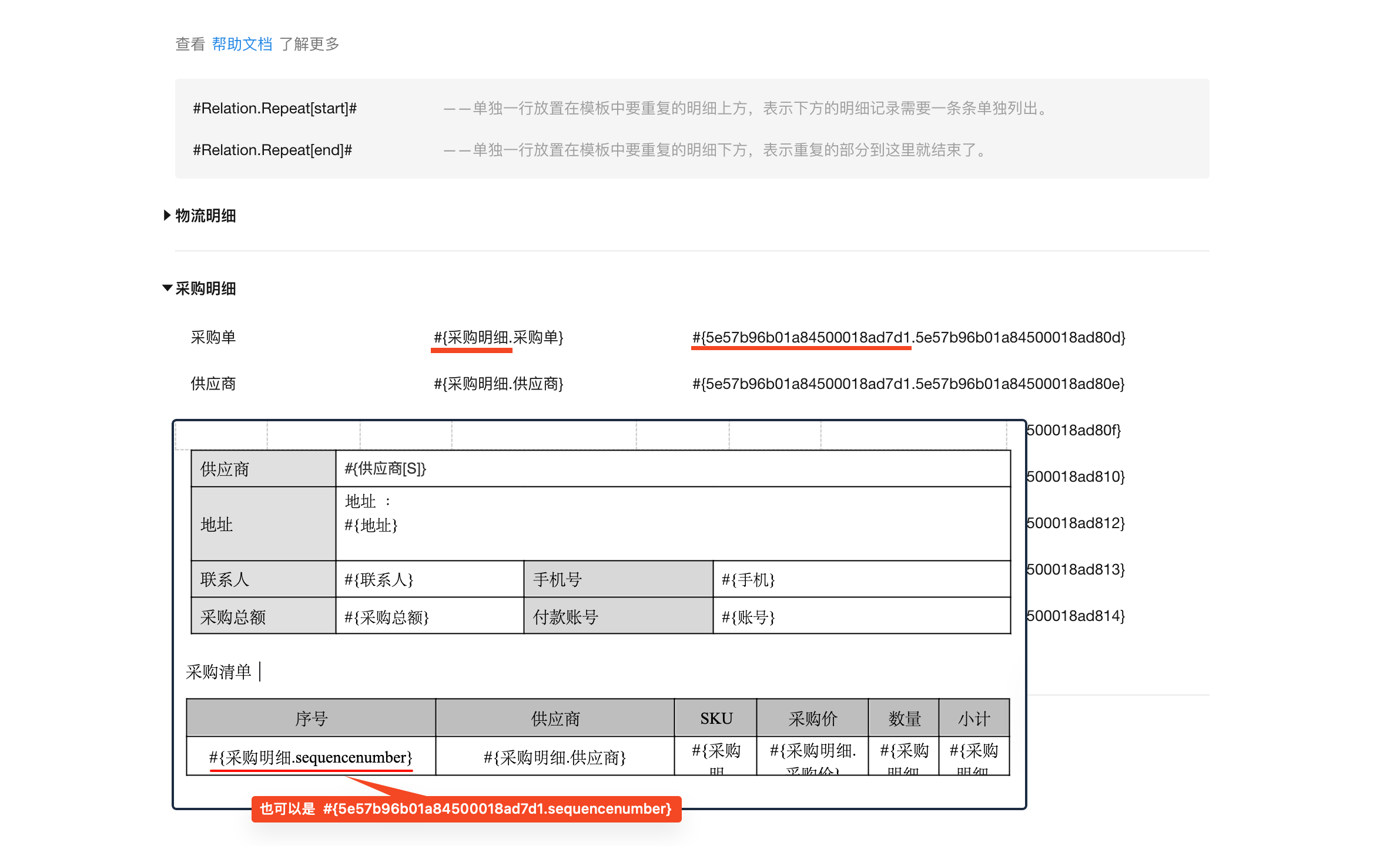This screenshot has height=846, width=1400.
Task: Click the ID code ending 500018ad80f}
Action: pyautogui.click(x=1073, y=430)
